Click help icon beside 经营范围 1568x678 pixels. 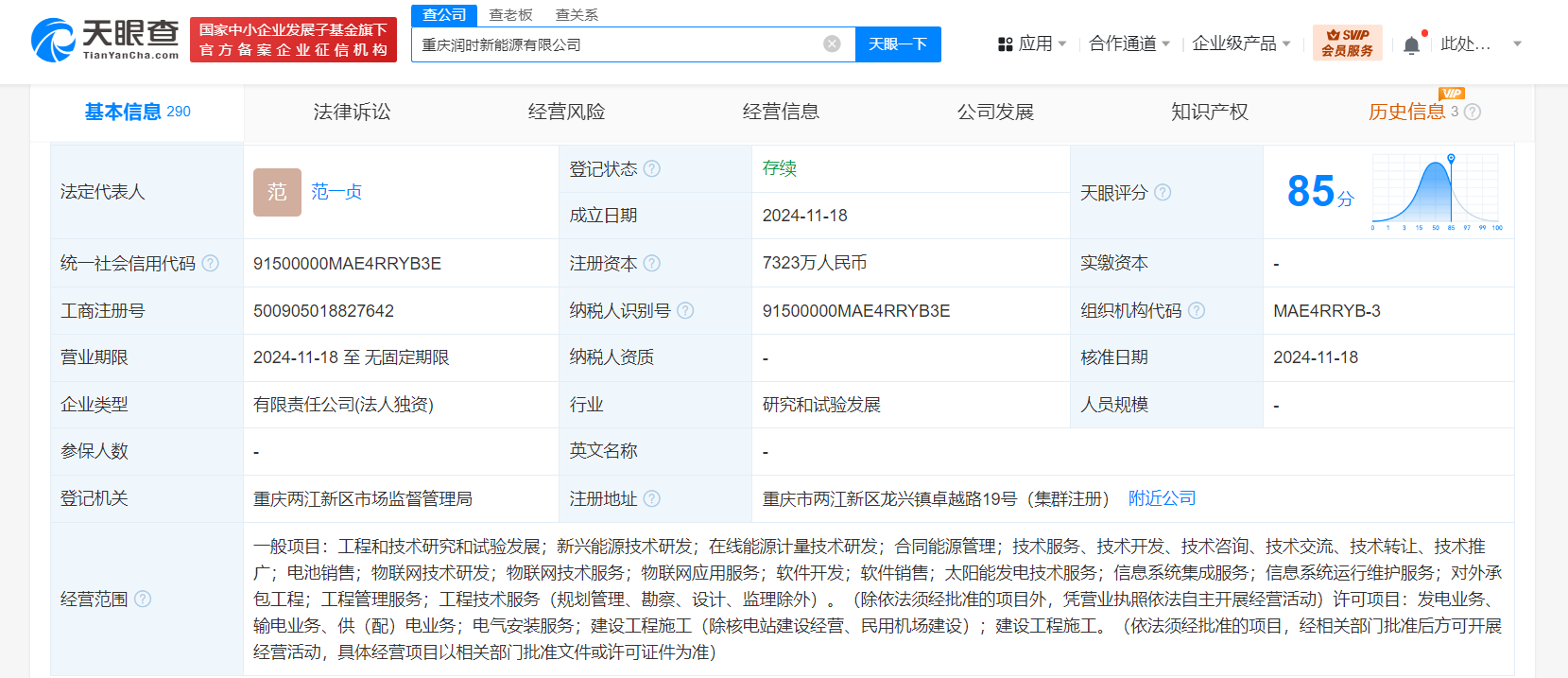pyautogui.click(x=143, y=600)
